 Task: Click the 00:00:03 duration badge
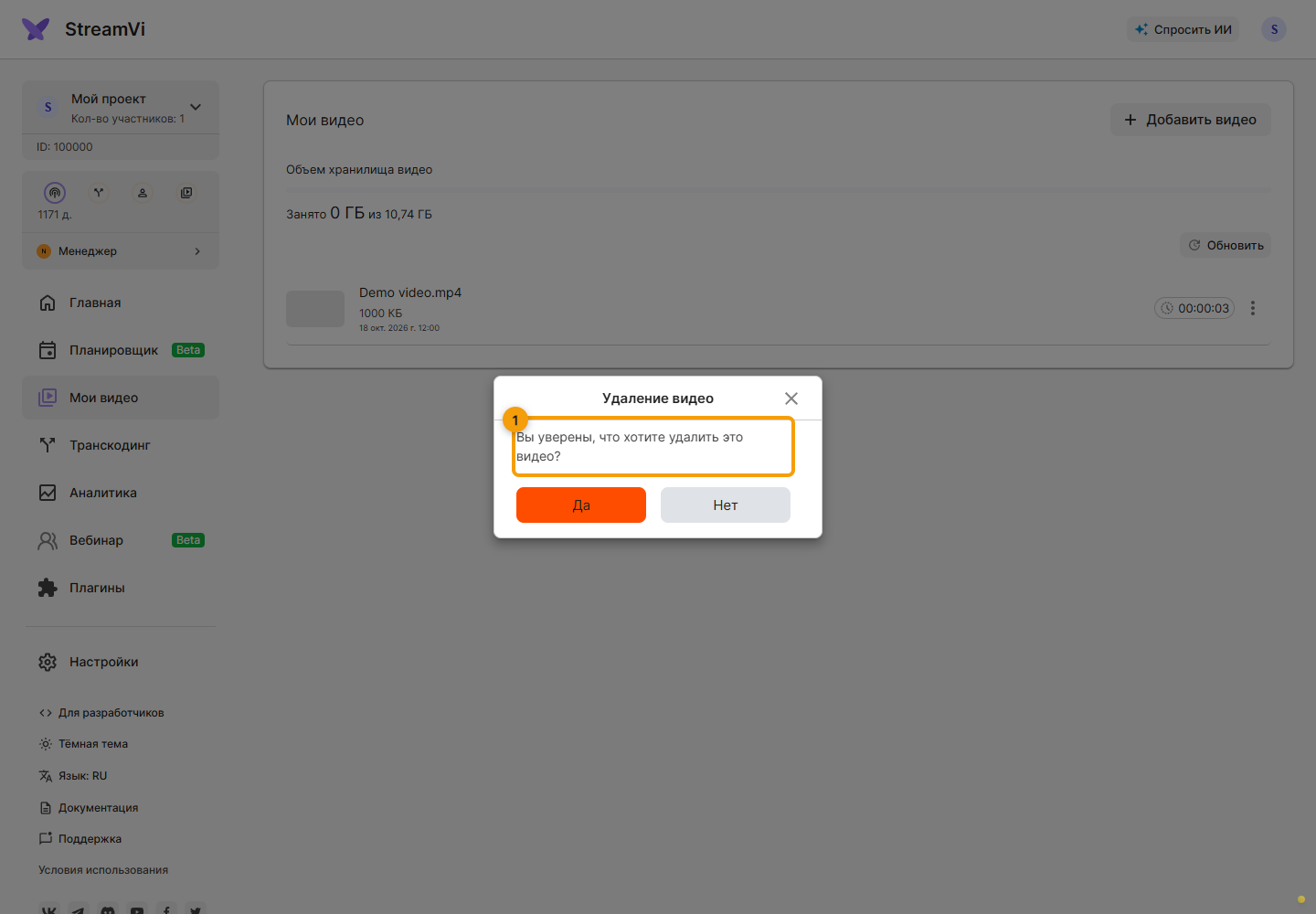point(1194,309)
